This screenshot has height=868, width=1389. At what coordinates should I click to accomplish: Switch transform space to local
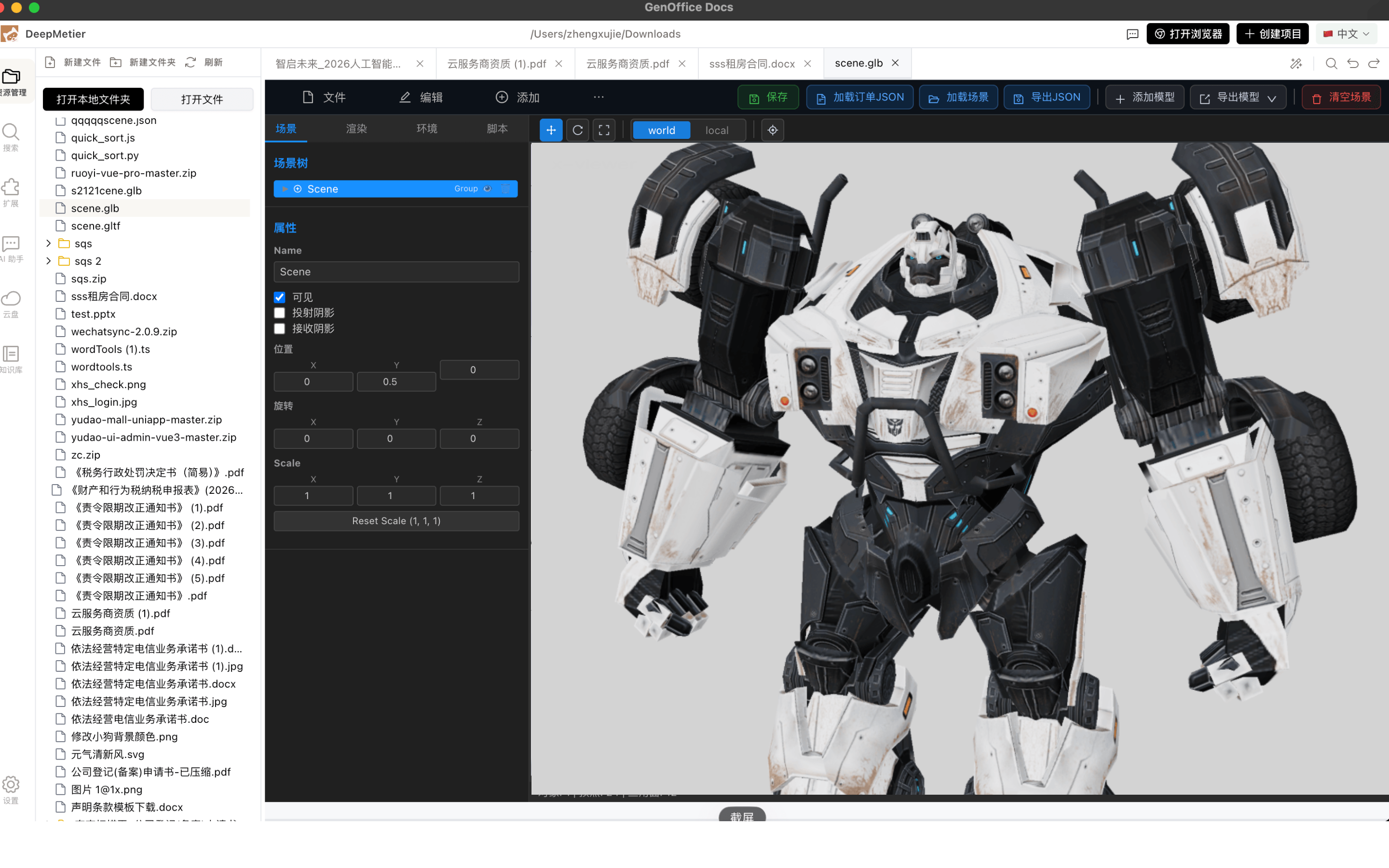coord(717,130)
